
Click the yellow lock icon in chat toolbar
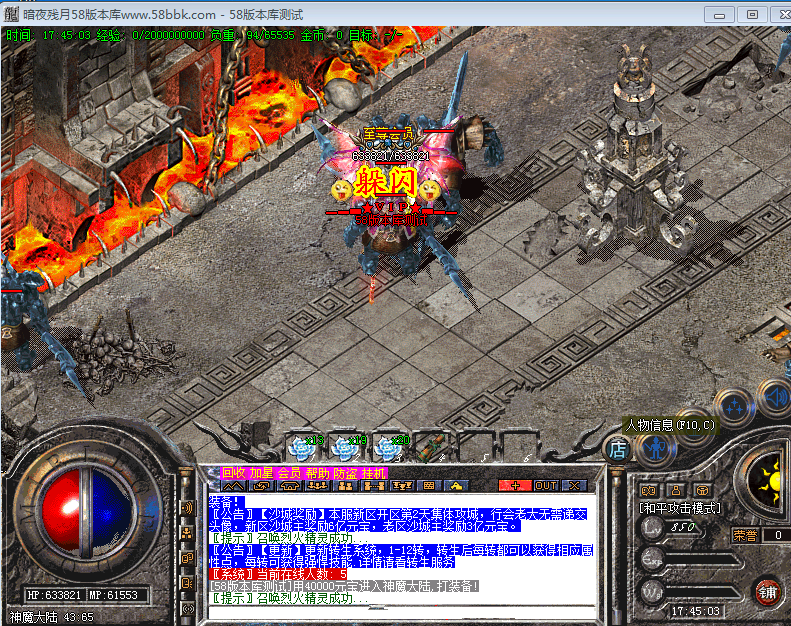pos(457,486)
